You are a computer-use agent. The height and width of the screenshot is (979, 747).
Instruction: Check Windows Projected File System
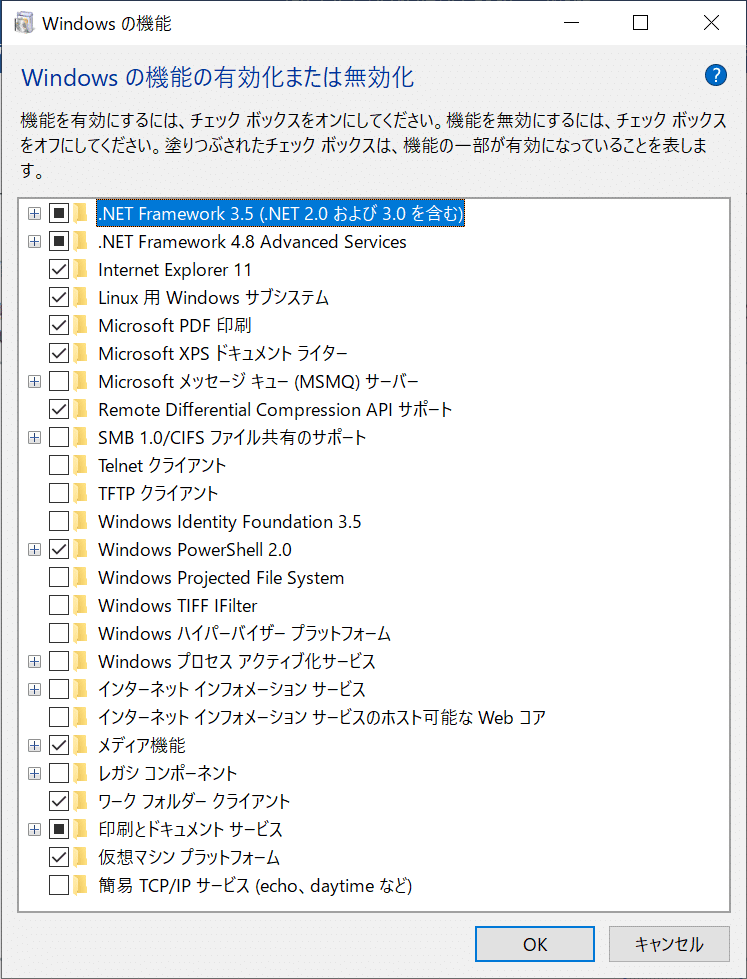[59, 578]
